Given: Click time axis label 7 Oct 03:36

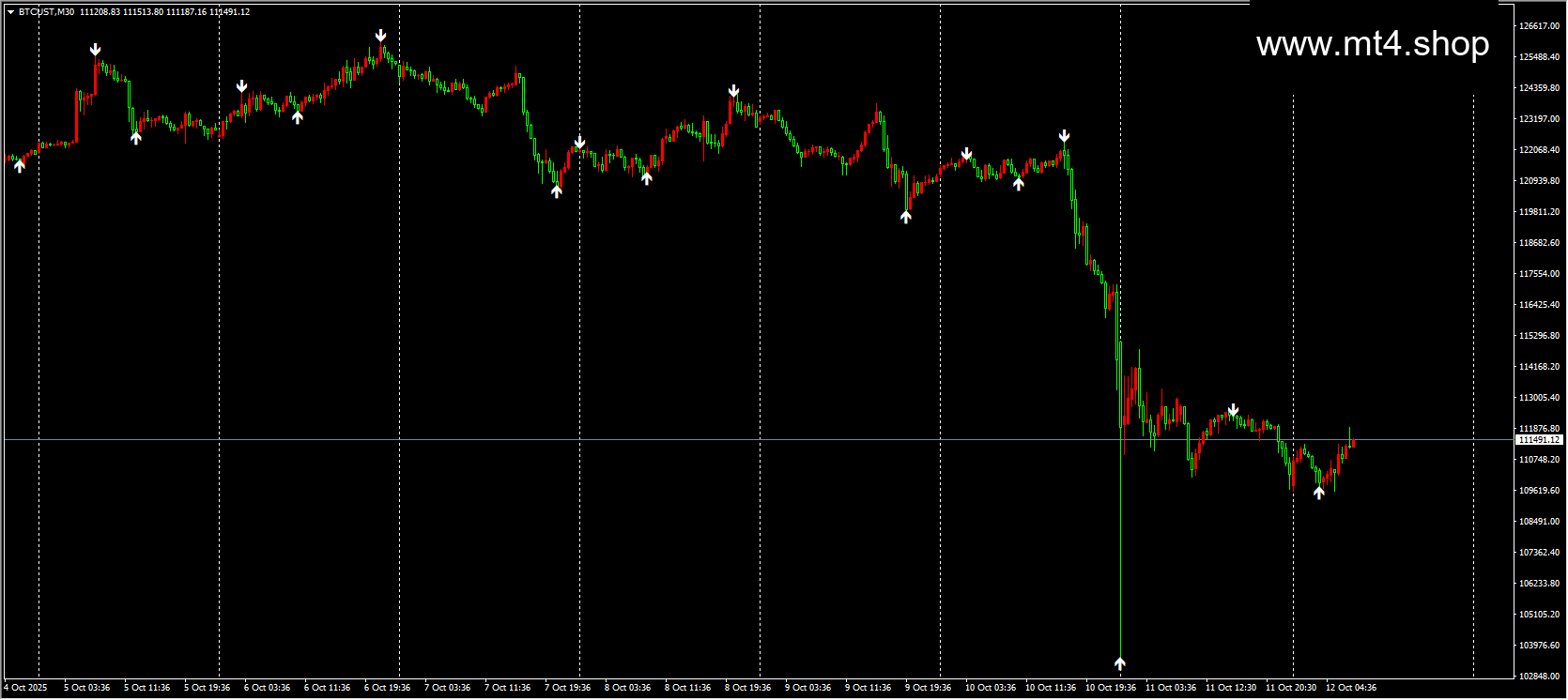Looking at the screenshot, I should [448, 688].
